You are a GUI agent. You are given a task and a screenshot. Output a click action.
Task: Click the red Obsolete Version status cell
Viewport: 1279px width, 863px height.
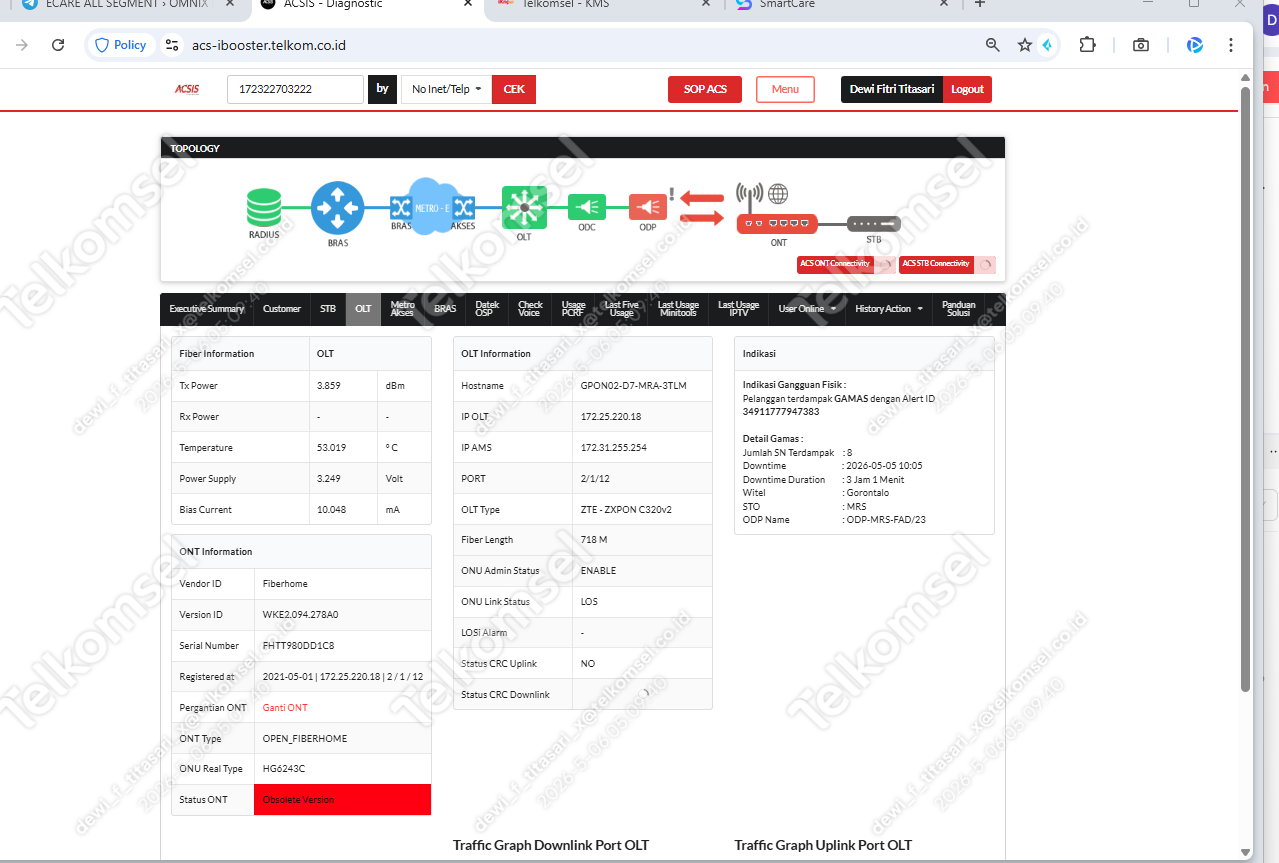coord(343,799)
